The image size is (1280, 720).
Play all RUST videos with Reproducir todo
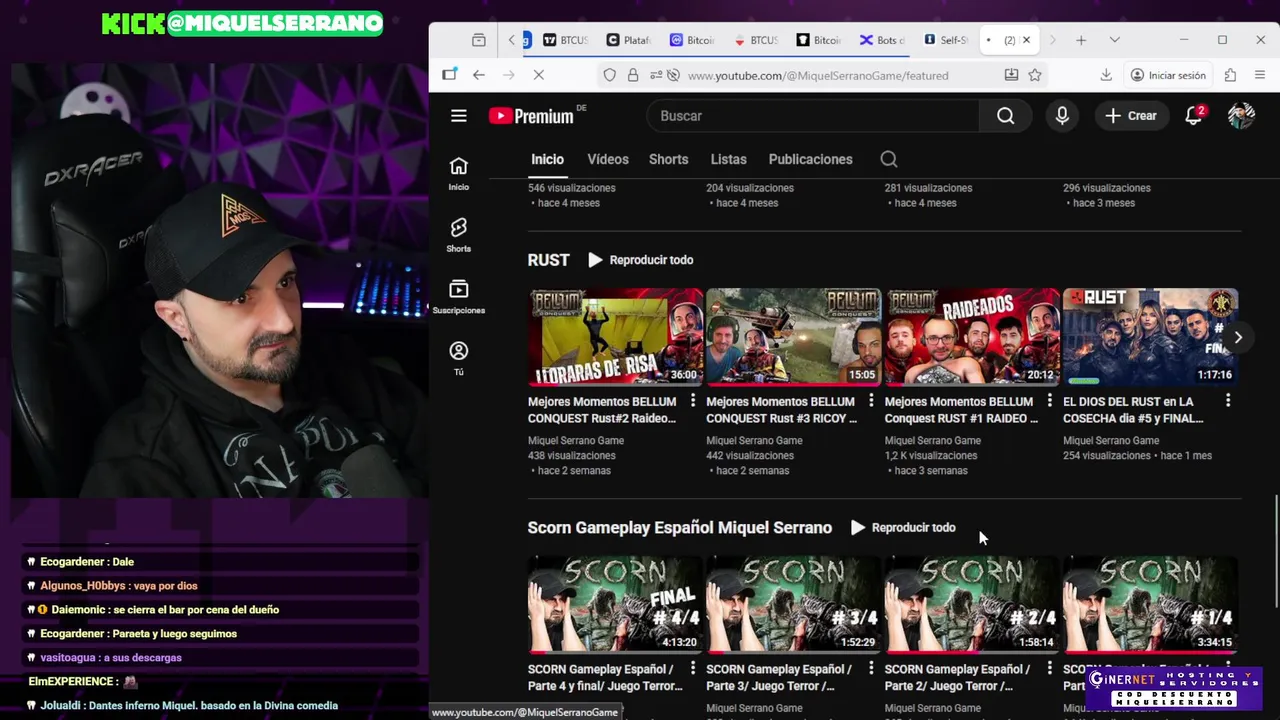point(640,260)
